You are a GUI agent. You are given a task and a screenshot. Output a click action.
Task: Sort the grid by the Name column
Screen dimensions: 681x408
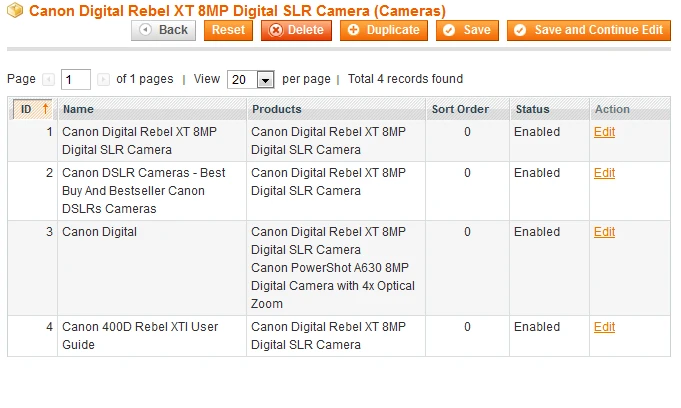pos(78,109)
